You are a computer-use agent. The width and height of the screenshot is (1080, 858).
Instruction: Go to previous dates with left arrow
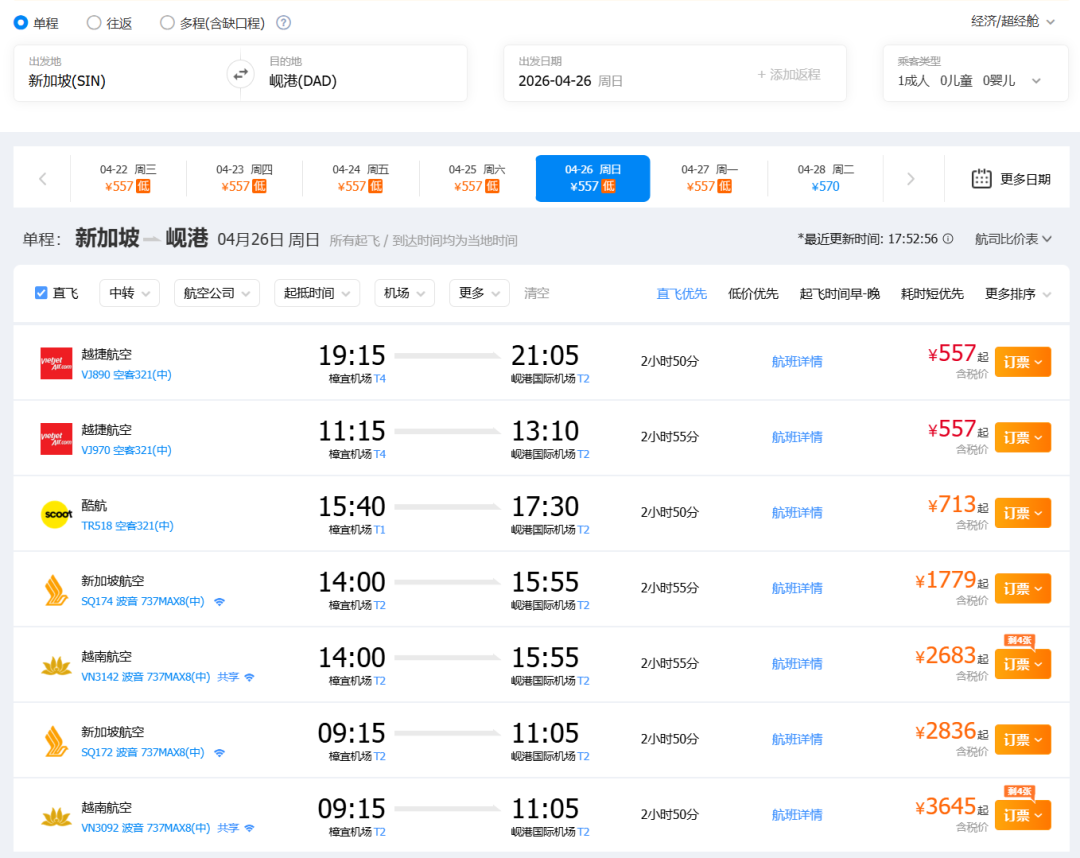point(42,179)
